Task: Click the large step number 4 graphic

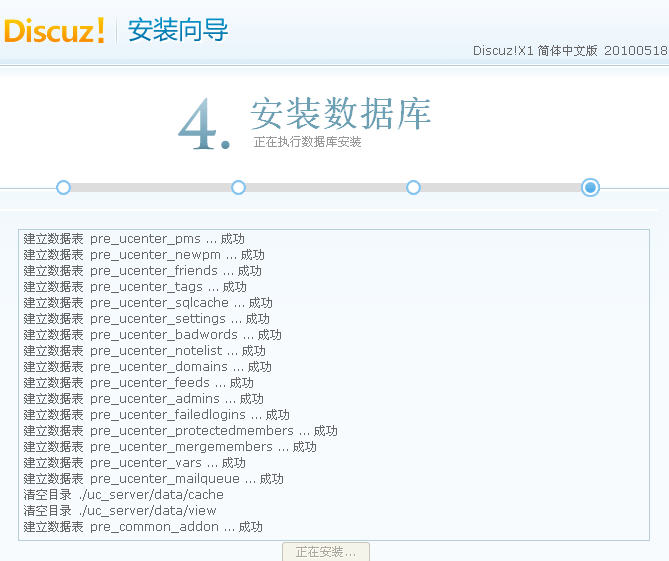Action: tap(203, 127)
